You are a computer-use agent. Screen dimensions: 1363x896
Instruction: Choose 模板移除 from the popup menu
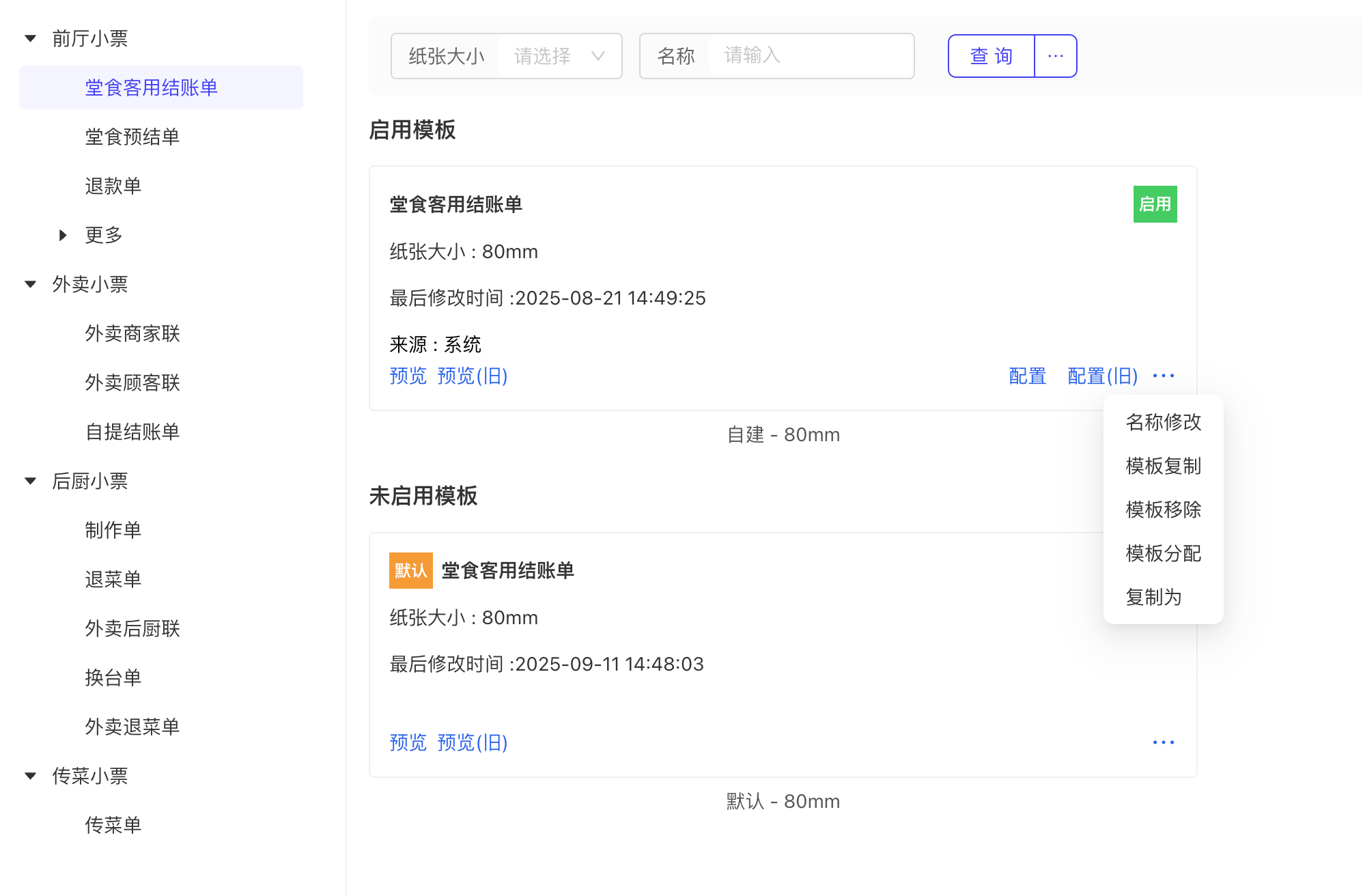coord(1163,509)
